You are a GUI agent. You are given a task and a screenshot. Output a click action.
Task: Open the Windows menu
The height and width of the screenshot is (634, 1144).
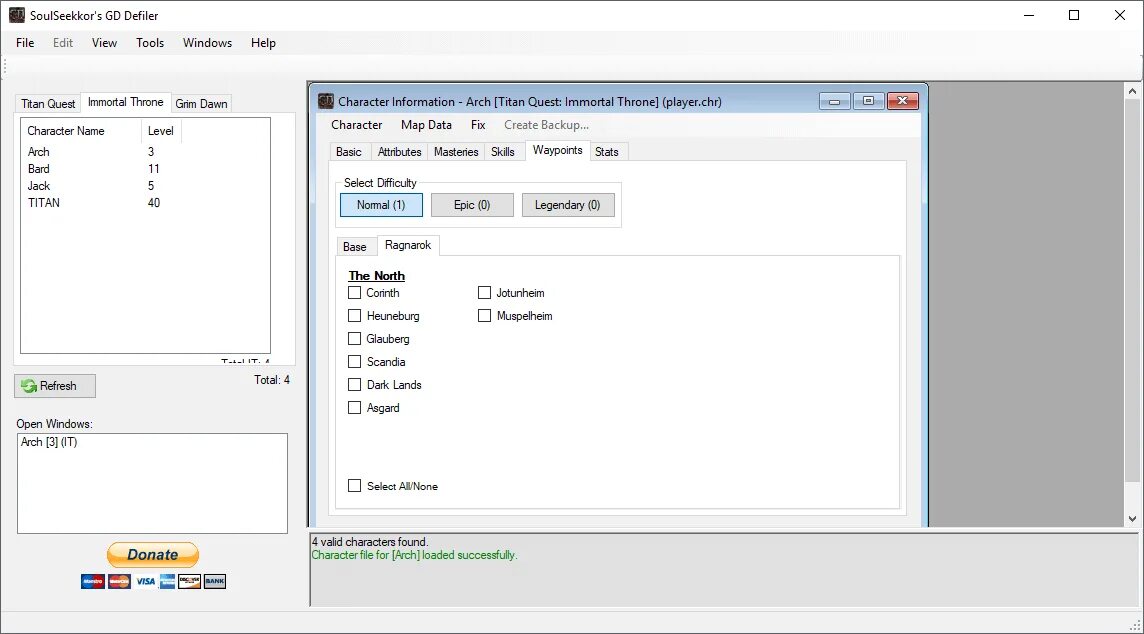click(207, 43)
